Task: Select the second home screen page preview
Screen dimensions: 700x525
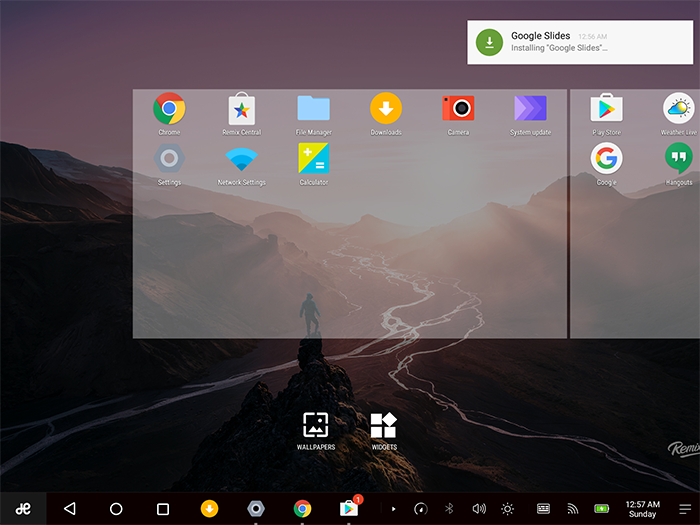Action: 635,213
